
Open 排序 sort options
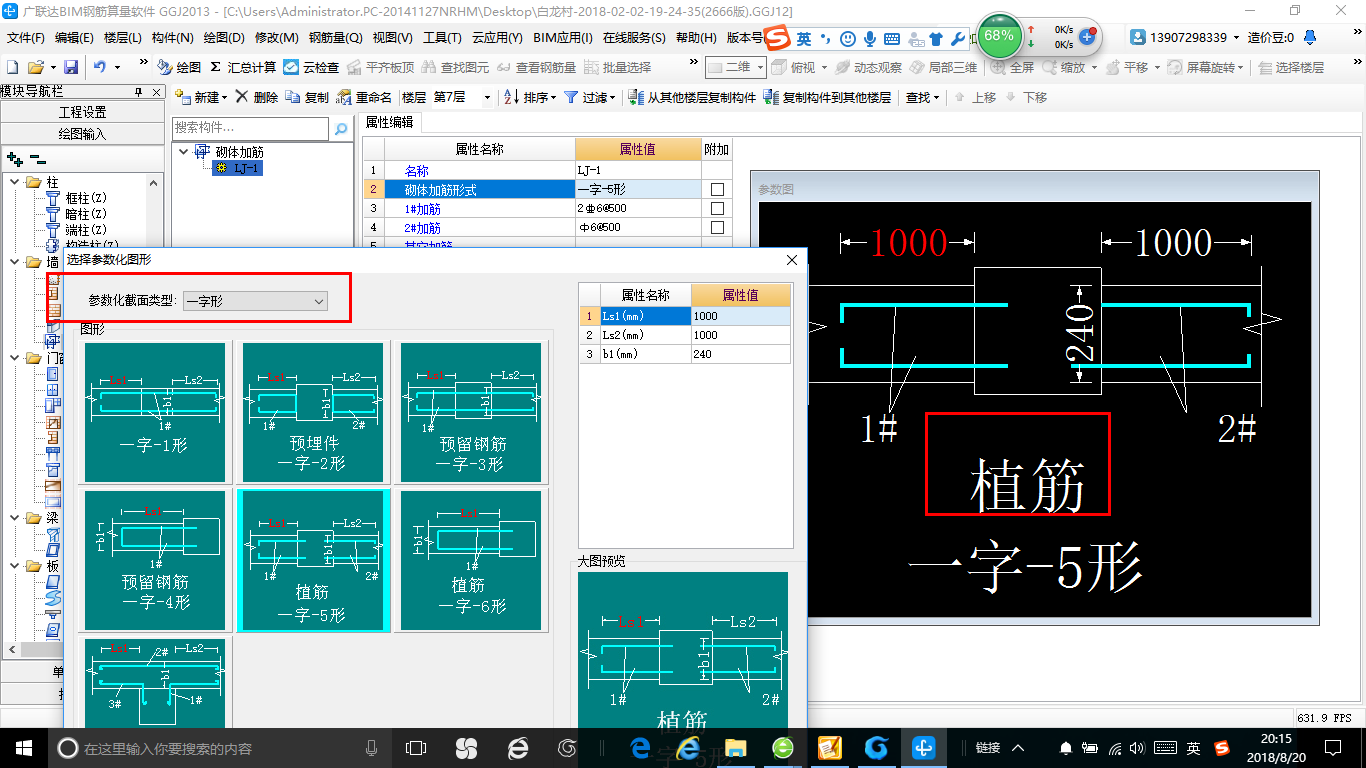[529, 97]
